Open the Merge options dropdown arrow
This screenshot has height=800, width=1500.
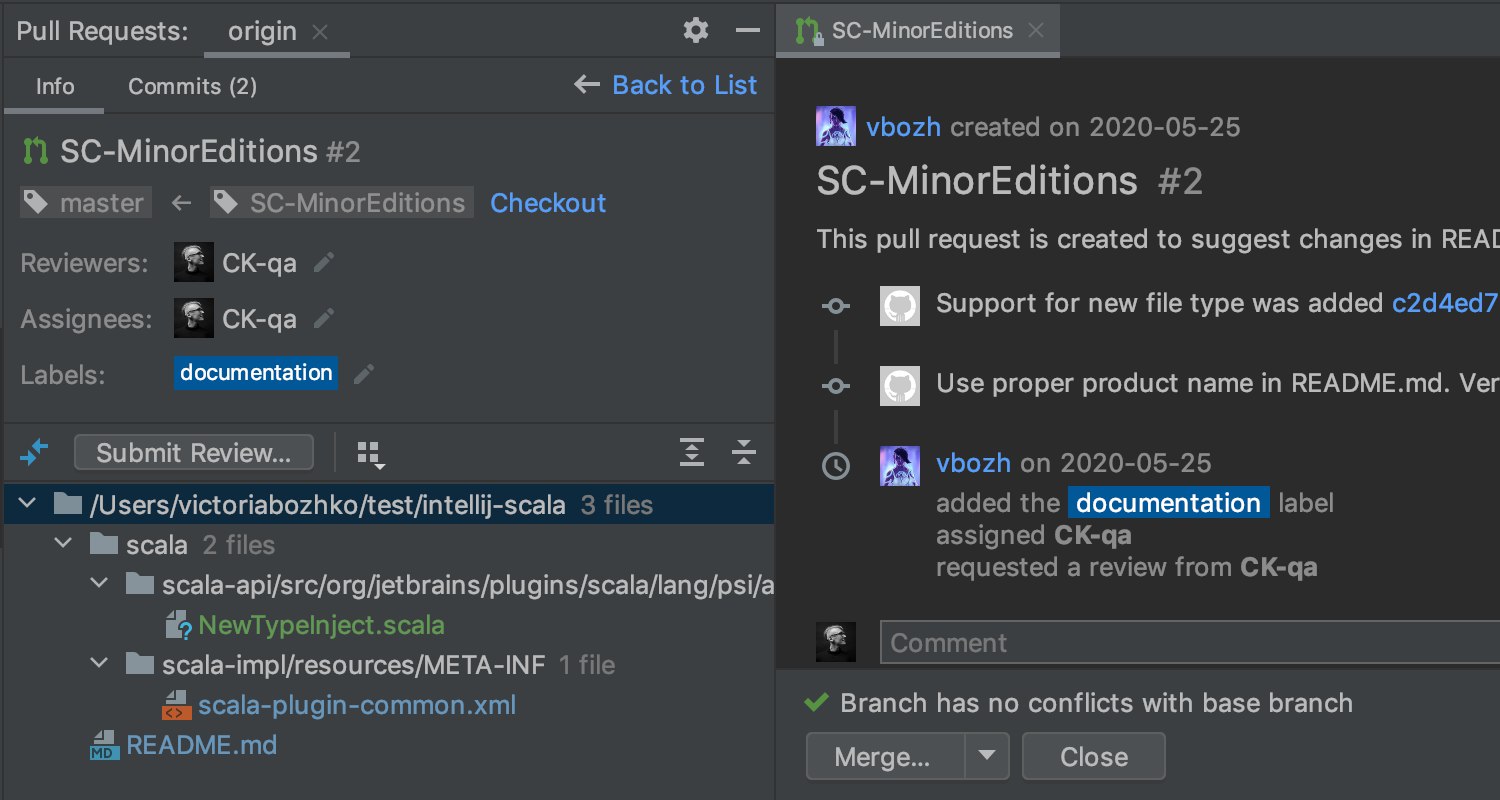(988, 757)
